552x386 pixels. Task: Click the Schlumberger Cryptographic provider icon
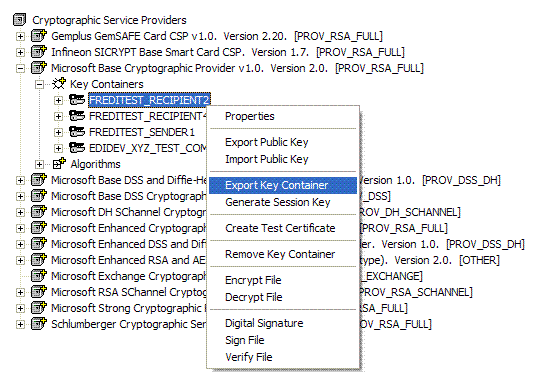39,324
